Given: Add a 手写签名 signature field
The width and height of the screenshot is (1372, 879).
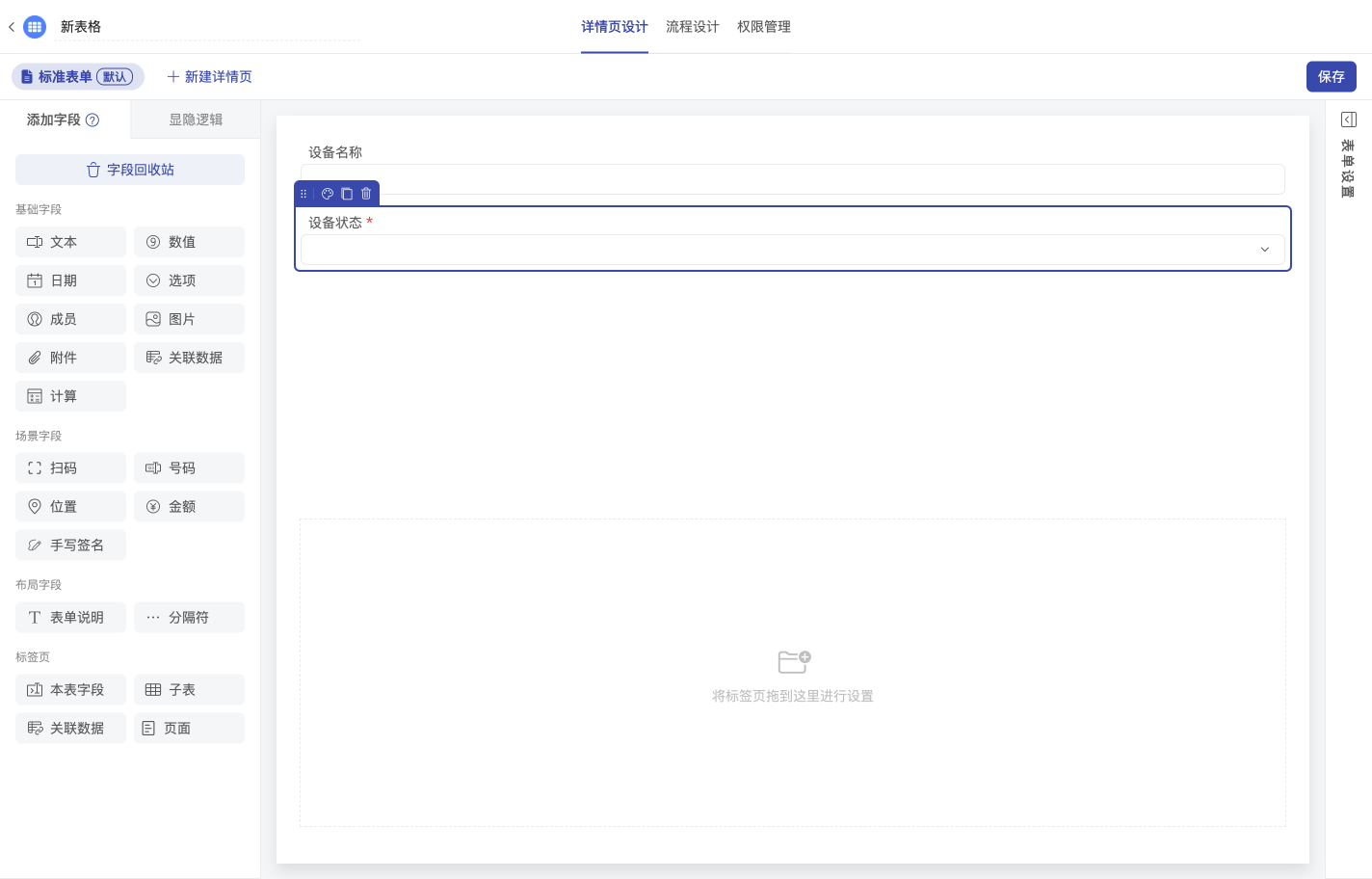Looking at the screenshot, I should point(70,545).
